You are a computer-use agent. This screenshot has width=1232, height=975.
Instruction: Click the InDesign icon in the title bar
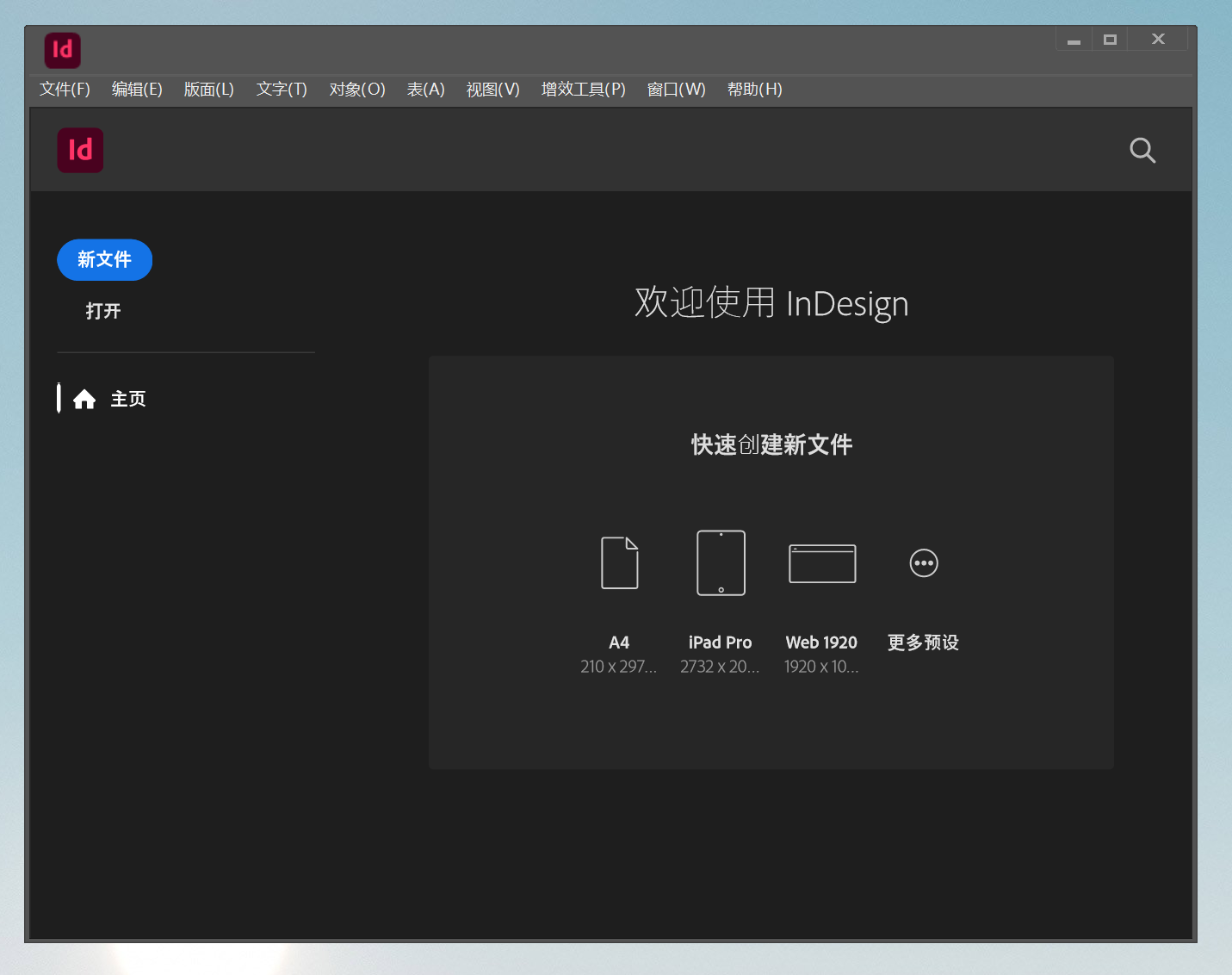pos(63,50)
